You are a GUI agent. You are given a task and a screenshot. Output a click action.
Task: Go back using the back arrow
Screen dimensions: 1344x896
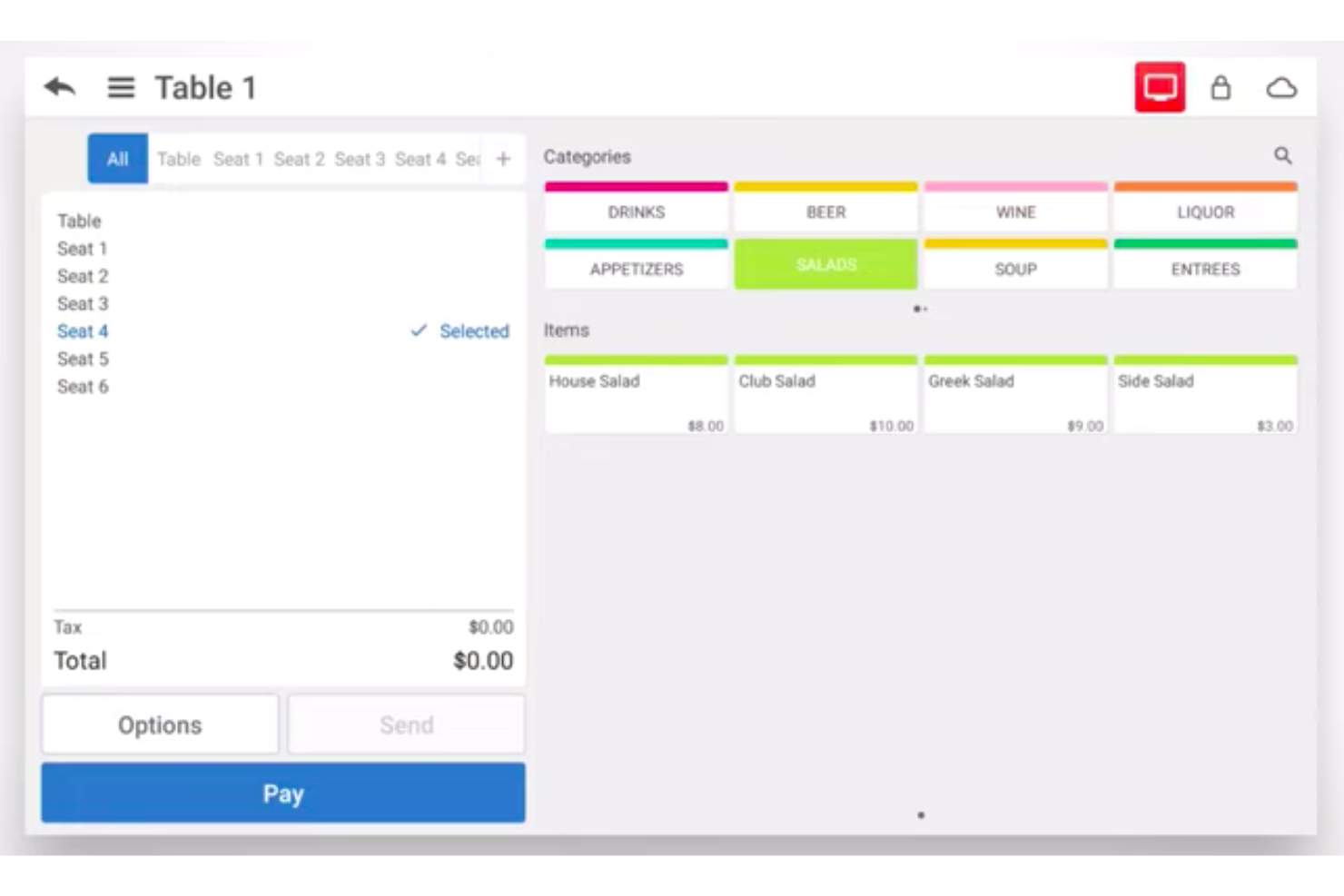point(58,86)
